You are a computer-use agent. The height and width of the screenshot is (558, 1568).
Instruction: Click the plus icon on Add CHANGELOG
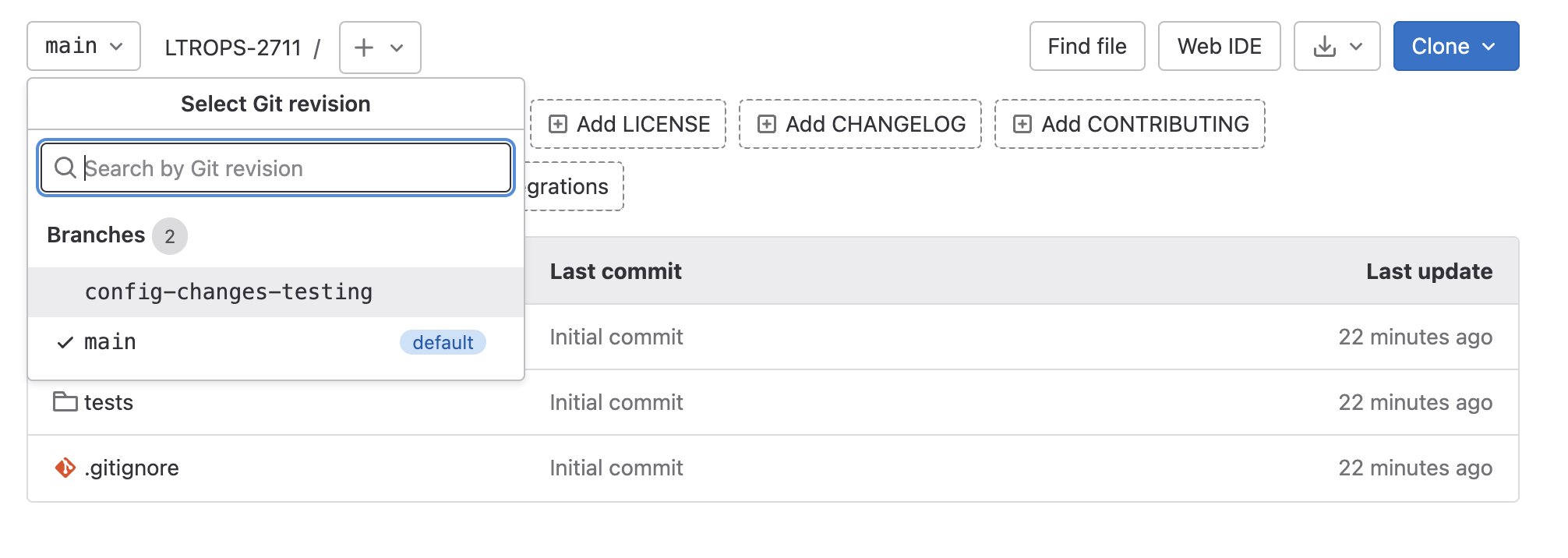click(767, 124)
